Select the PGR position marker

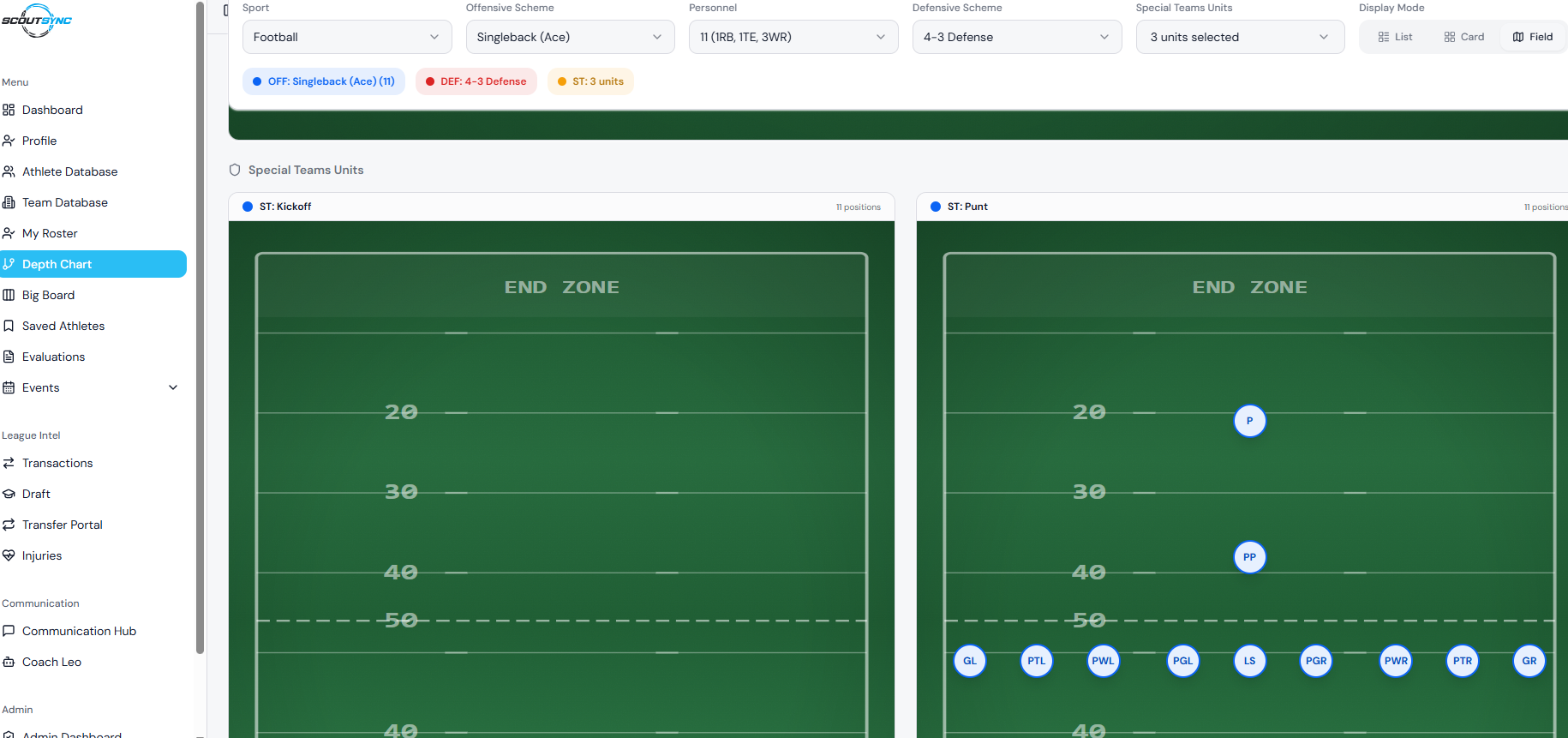pos(1316,661)
